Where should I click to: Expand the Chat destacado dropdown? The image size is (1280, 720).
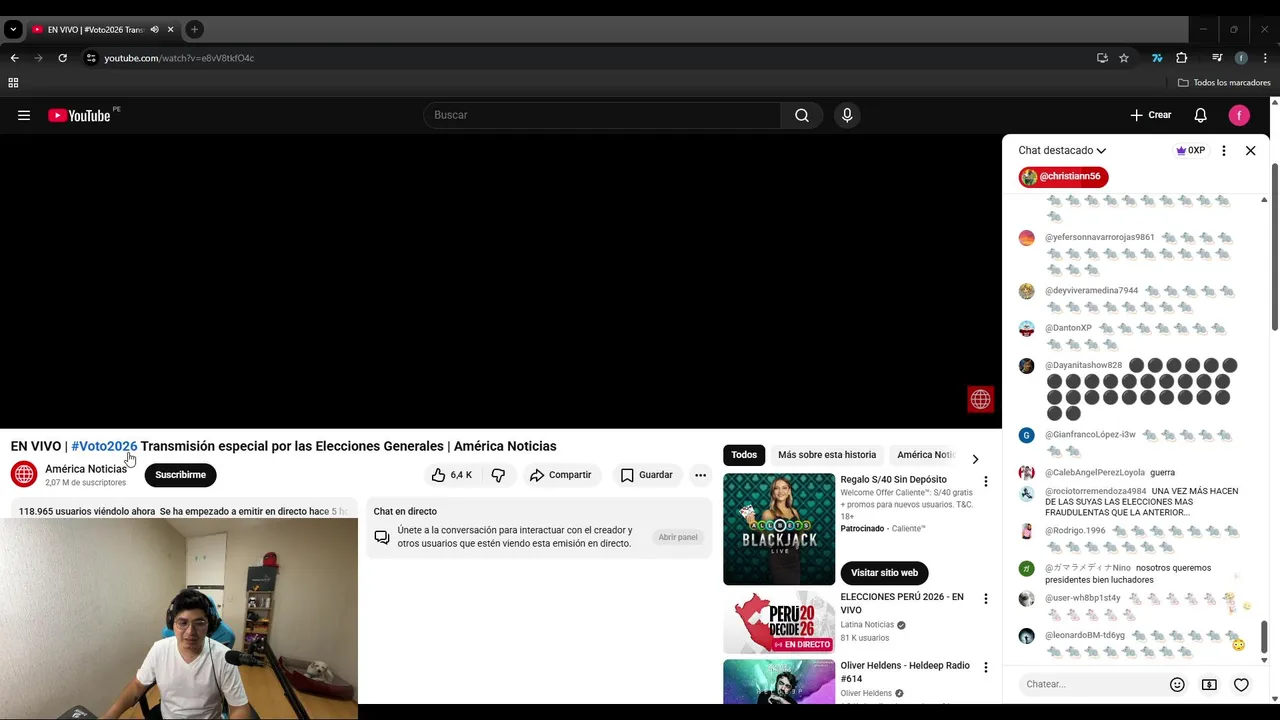[x=1062, y=150]
